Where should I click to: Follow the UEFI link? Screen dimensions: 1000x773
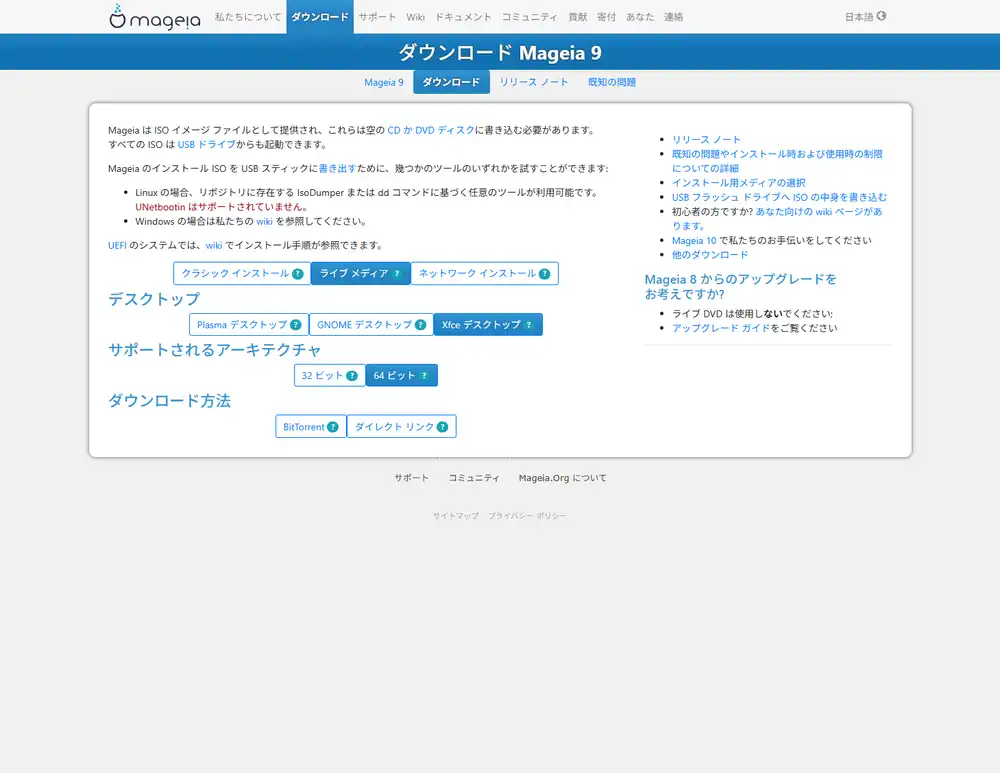coord(117,246)
